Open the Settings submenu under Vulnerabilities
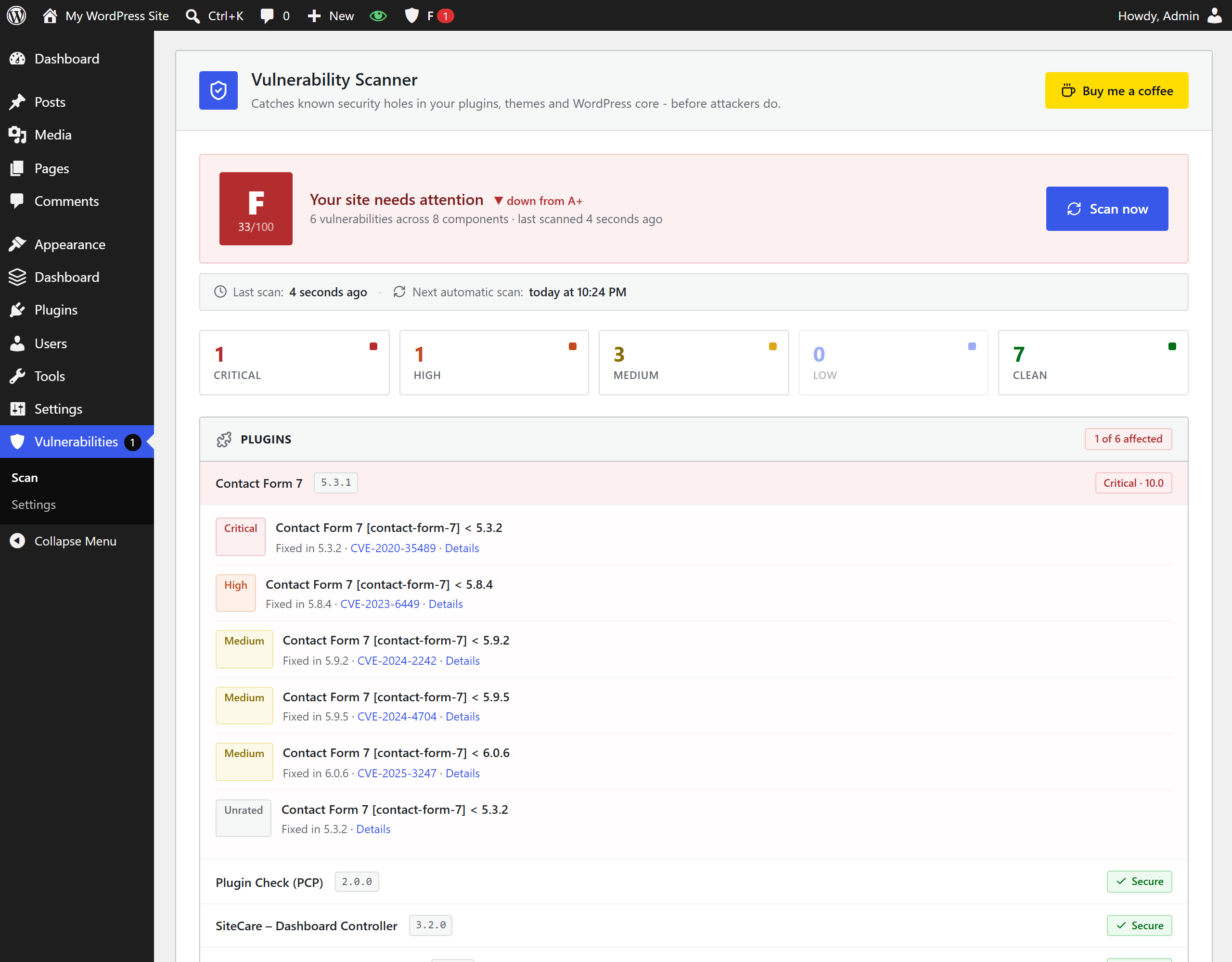Image resolution: width=1232 pixels, height=962 pixels. [34, 505]
